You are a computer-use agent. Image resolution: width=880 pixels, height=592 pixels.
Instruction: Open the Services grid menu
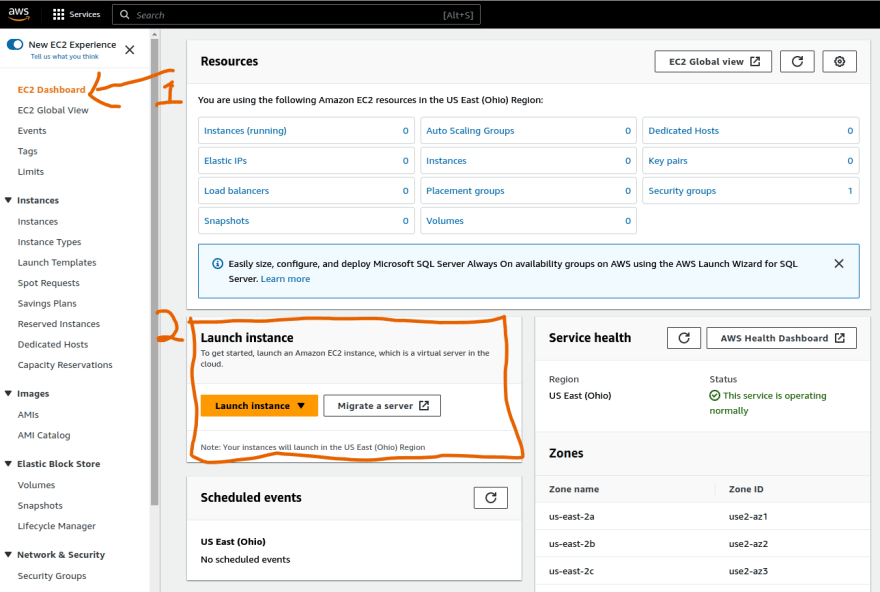click(x=76, y=15)
